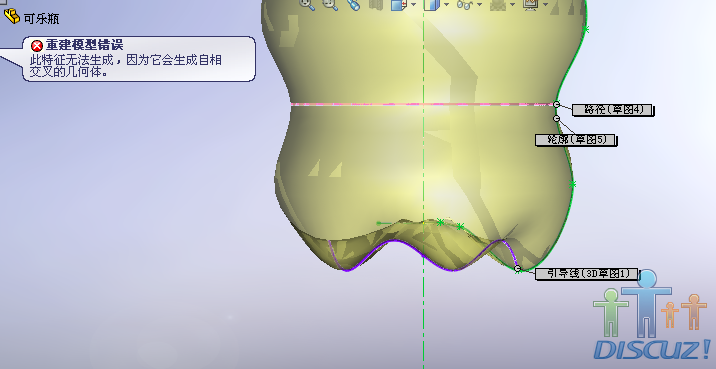
Task: Open the View Orientation cube icon
Action: pos(399,5)
